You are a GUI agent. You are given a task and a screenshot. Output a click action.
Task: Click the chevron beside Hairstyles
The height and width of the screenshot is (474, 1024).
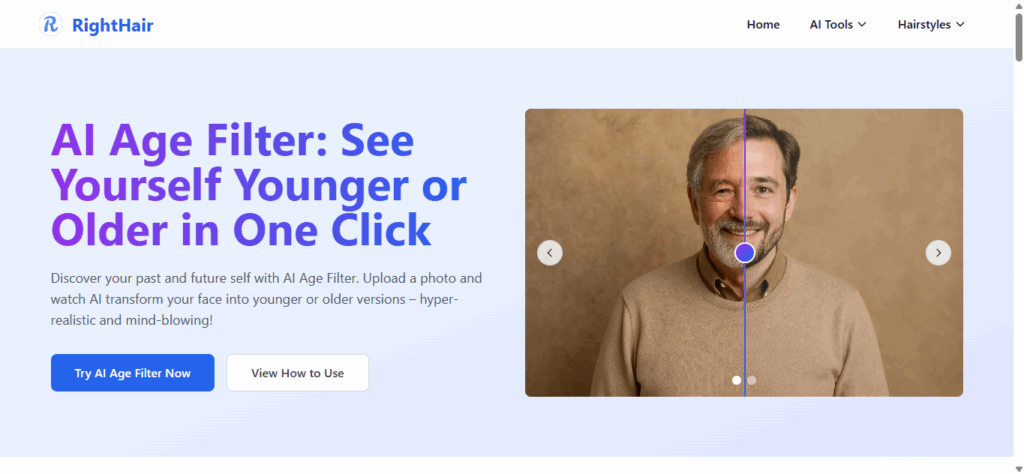960,25
